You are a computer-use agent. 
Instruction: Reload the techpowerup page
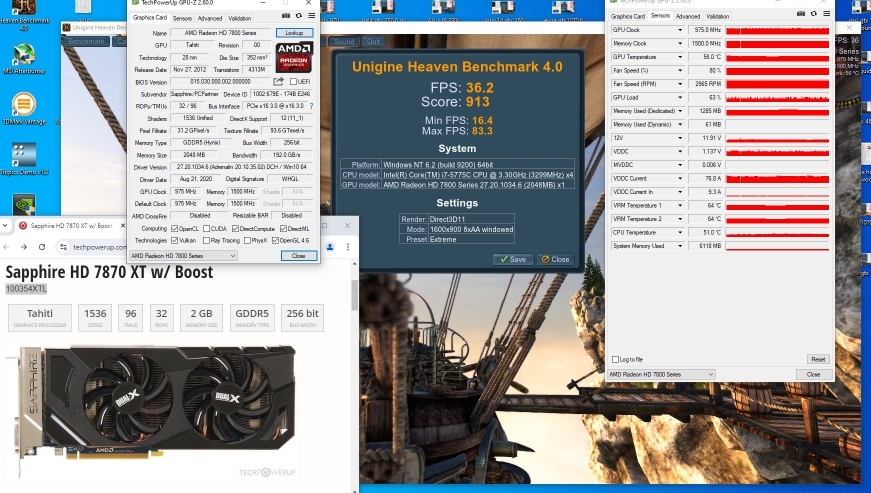coord(42,247)
